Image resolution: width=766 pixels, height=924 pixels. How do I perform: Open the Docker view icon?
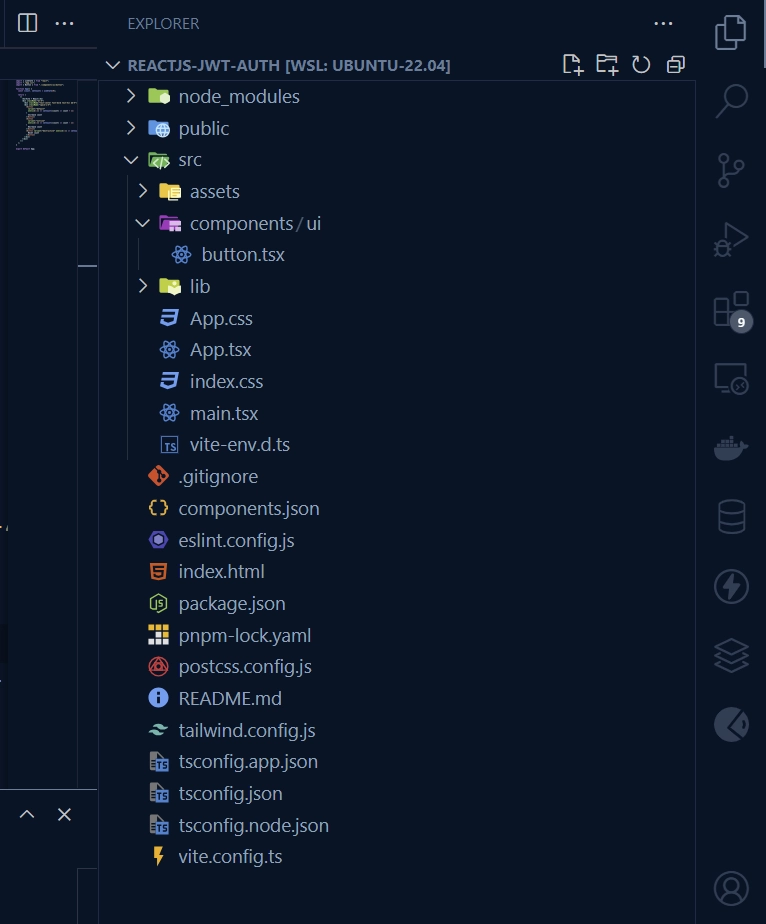(x=731, y=448)
